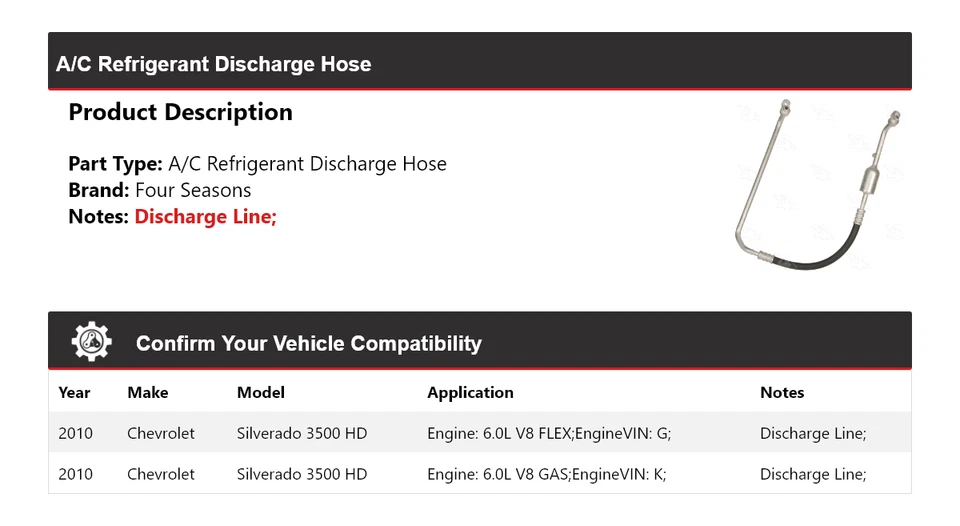The height and width of the screenshot is (526, 960).
Task: Click 6.0L V8 FLEX engine application cell
Action: (549, 434)
